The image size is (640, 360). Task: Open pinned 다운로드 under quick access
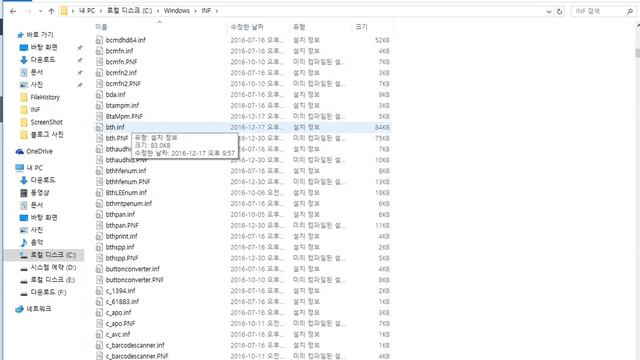(42, 60)
